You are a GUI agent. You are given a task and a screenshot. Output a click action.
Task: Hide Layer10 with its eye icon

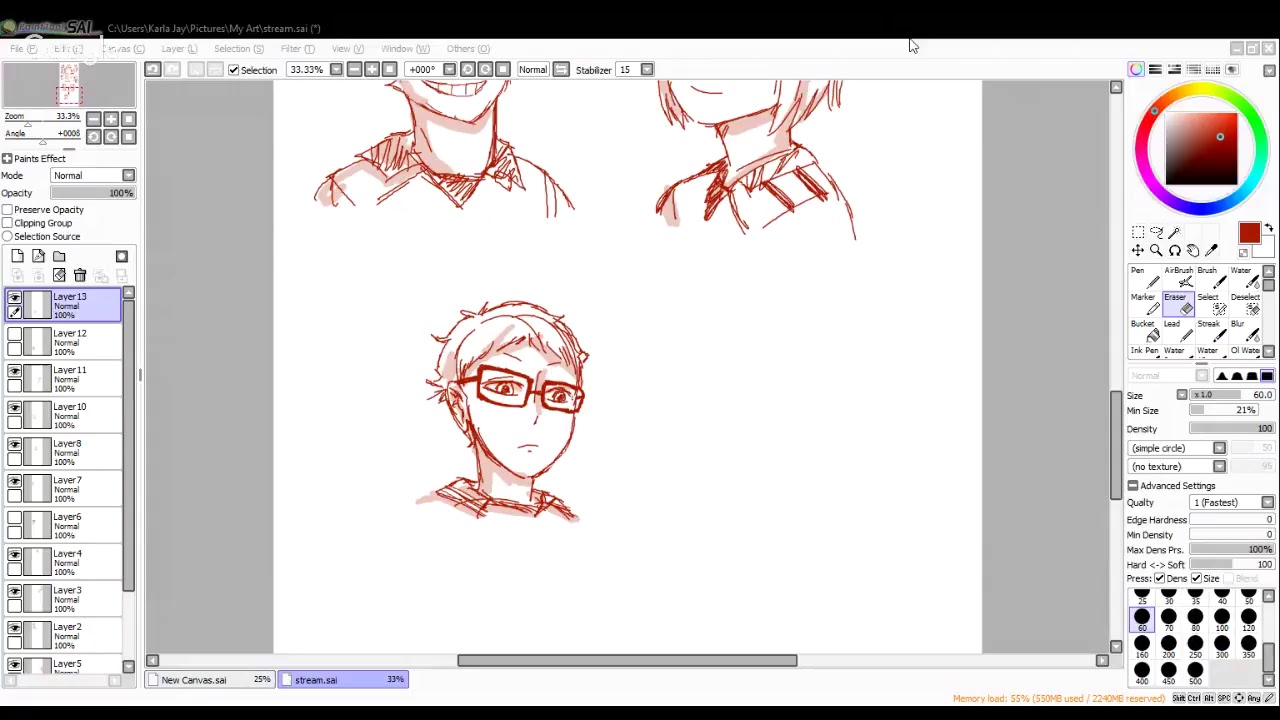coord(14,409)
